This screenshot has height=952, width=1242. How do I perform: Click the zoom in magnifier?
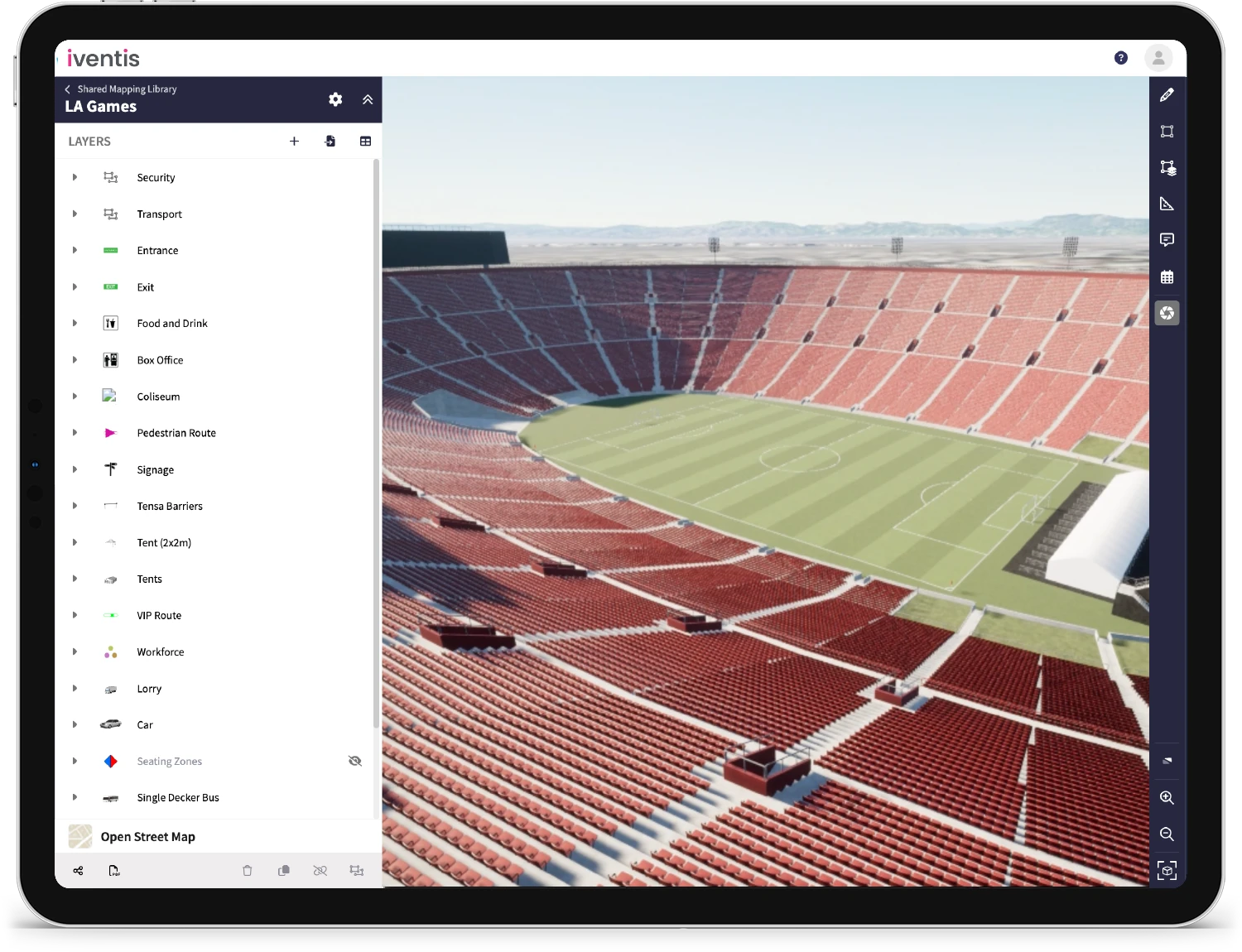pyautogui.click(x=1167, y=798)
